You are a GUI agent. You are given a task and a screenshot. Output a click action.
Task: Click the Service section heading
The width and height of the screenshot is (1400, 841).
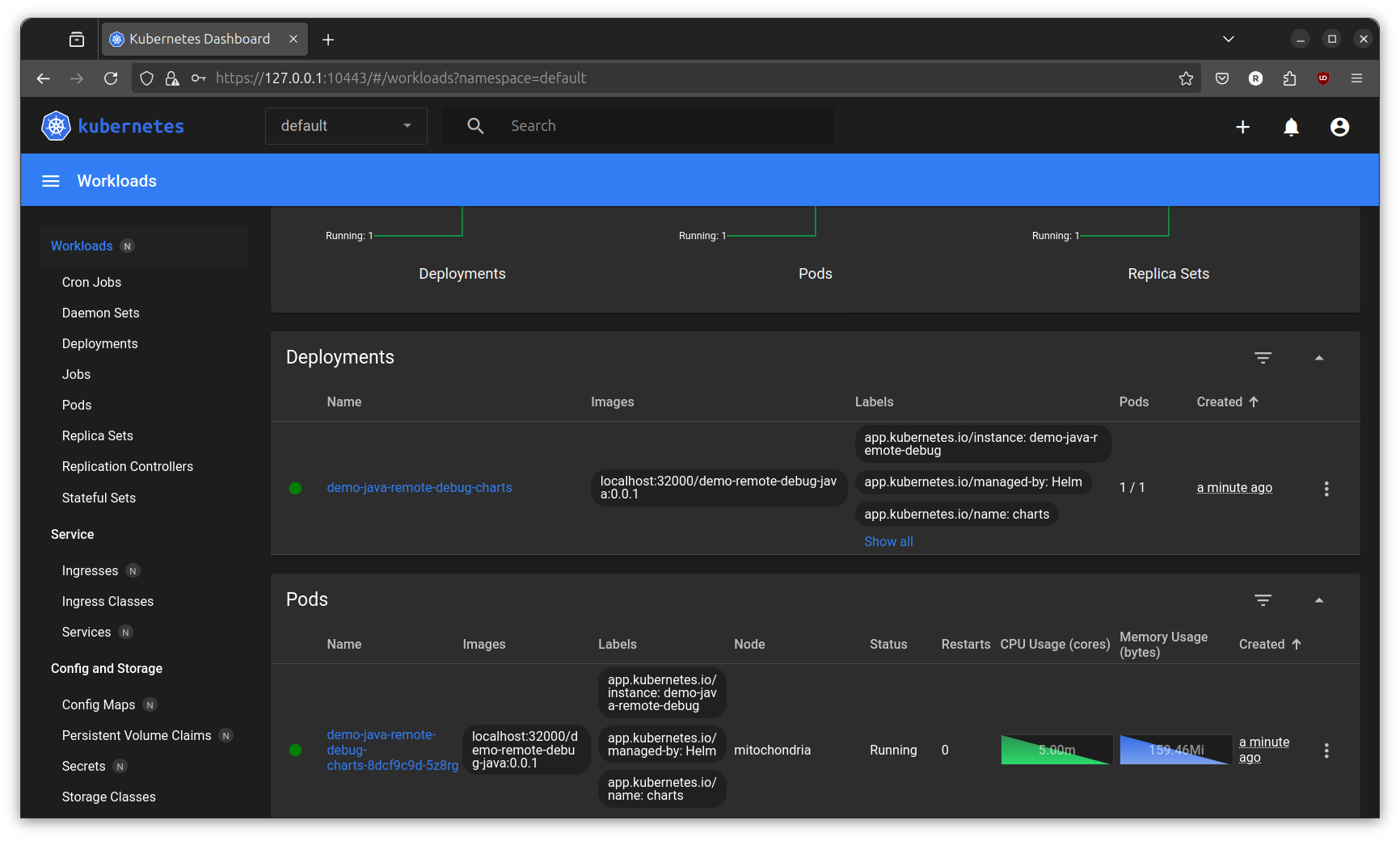(72, 534)
